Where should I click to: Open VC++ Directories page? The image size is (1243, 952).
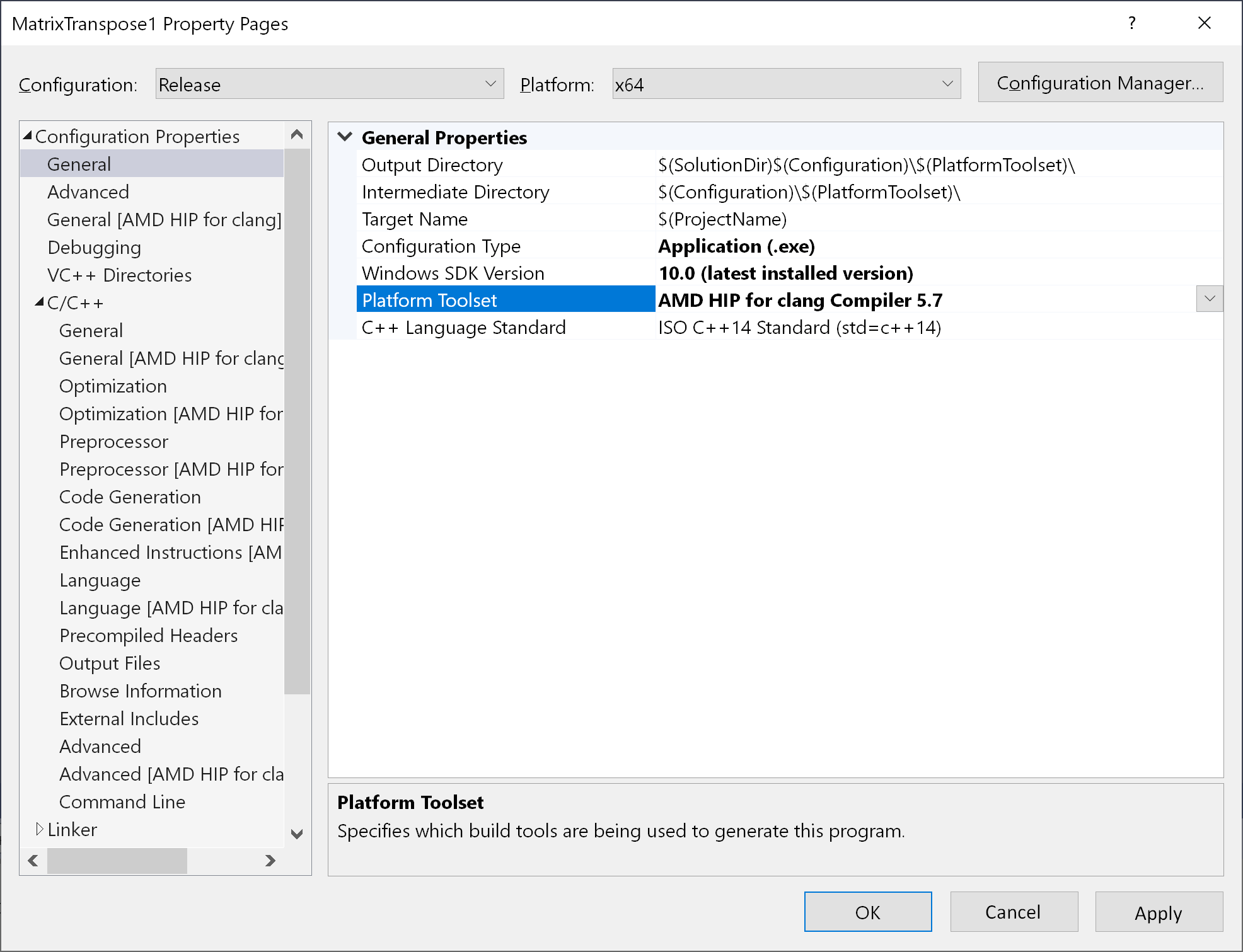tap(119, 275)
